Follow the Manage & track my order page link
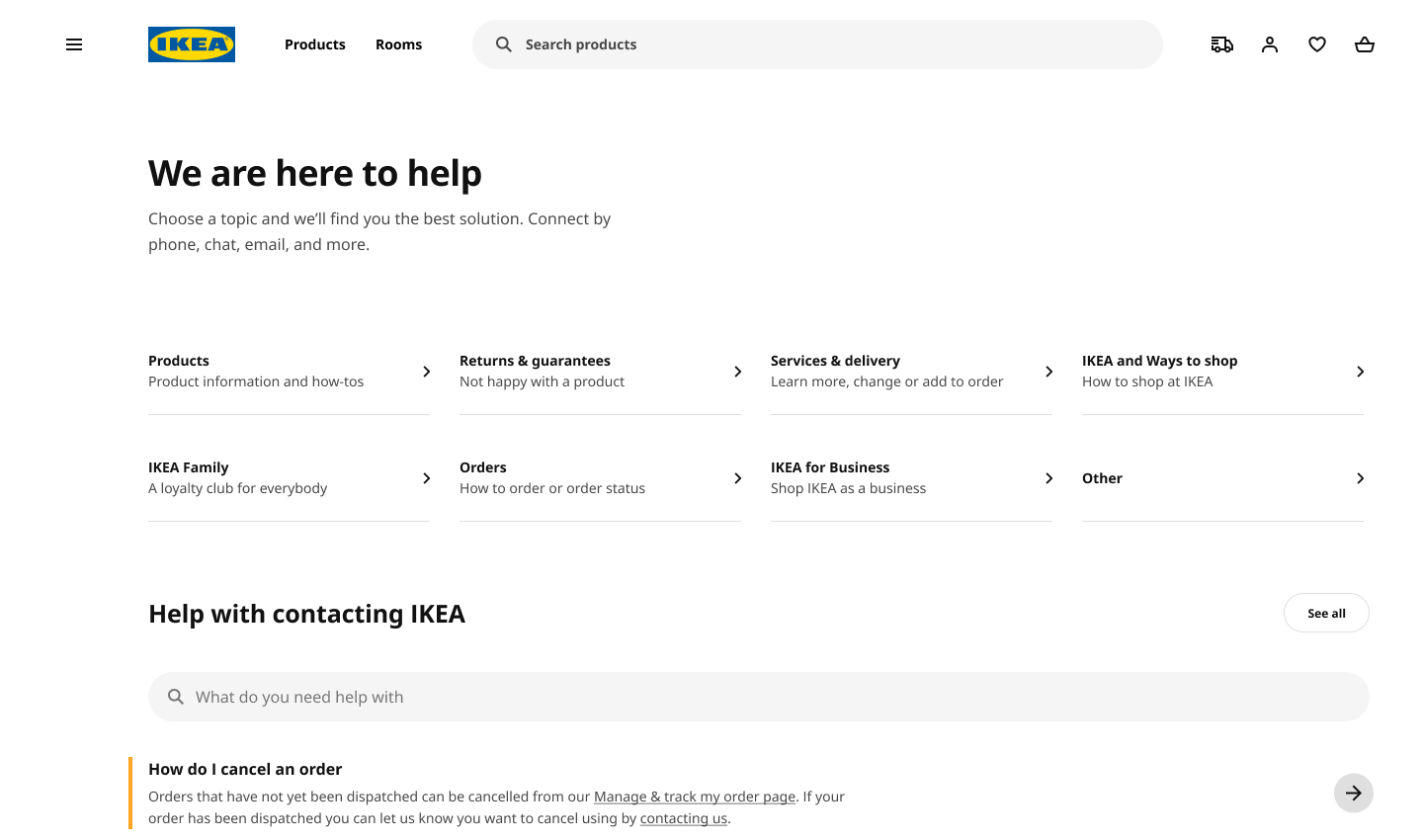Viewport: 1423px width, 840px height. [695, 797]
